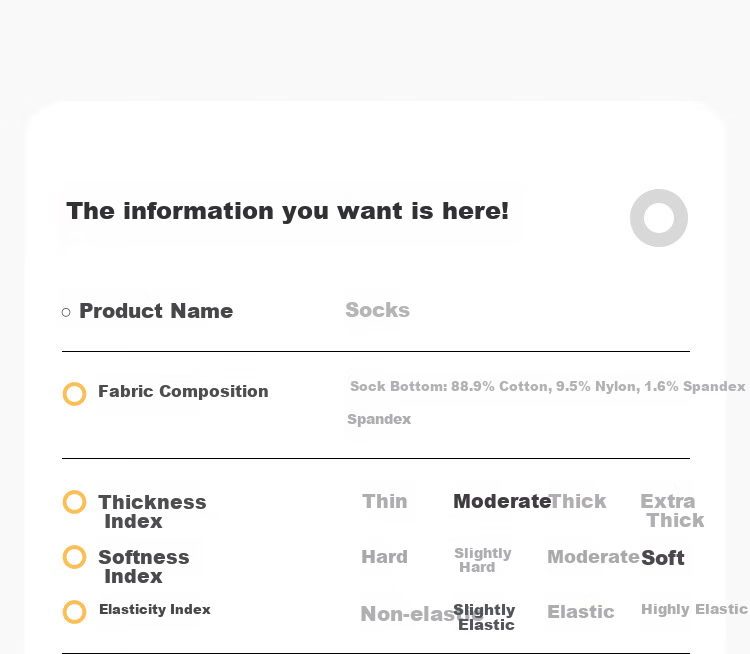Choose the Soft softness level

tap(662, 558)
